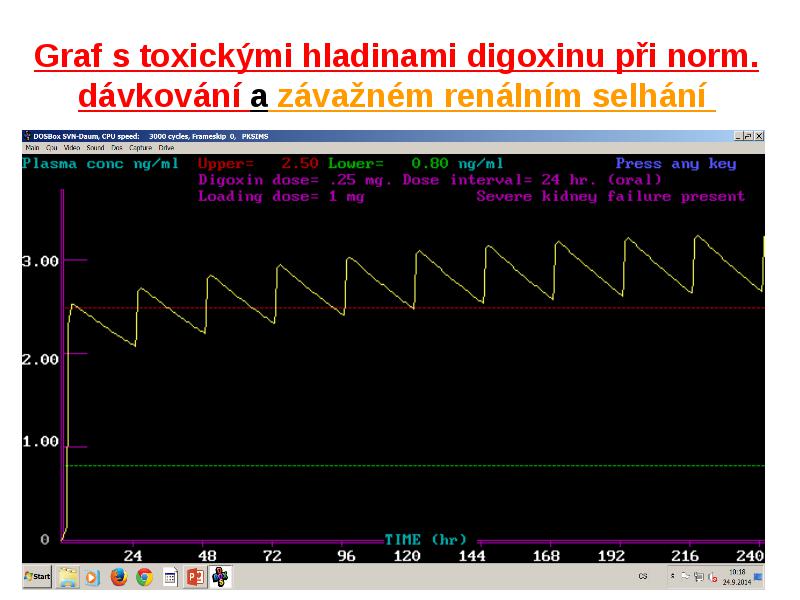Image resolution: width=800 pixels, height=600 pixels.
Task: Click 'Loading dose= 1 mg' text
Action: (x=281, y=196)
